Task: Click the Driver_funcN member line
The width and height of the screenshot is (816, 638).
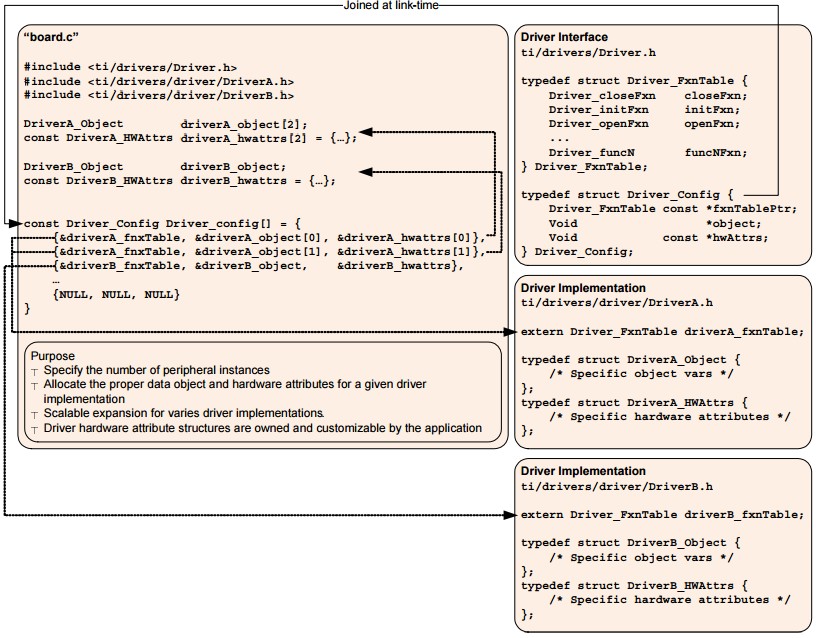Action: pos(648,152)
